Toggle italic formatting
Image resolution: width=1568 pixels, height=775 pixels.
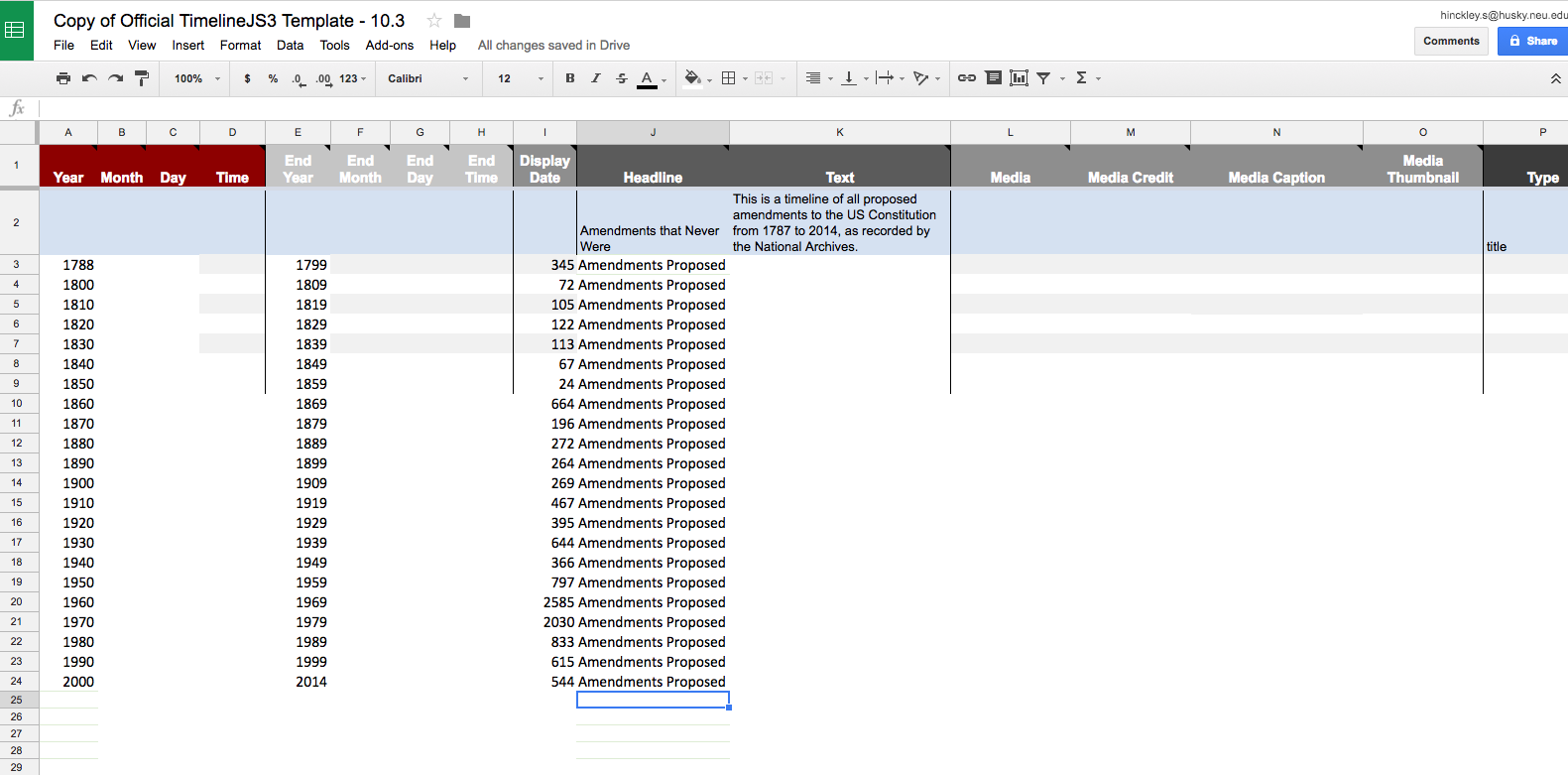(596, 78)
